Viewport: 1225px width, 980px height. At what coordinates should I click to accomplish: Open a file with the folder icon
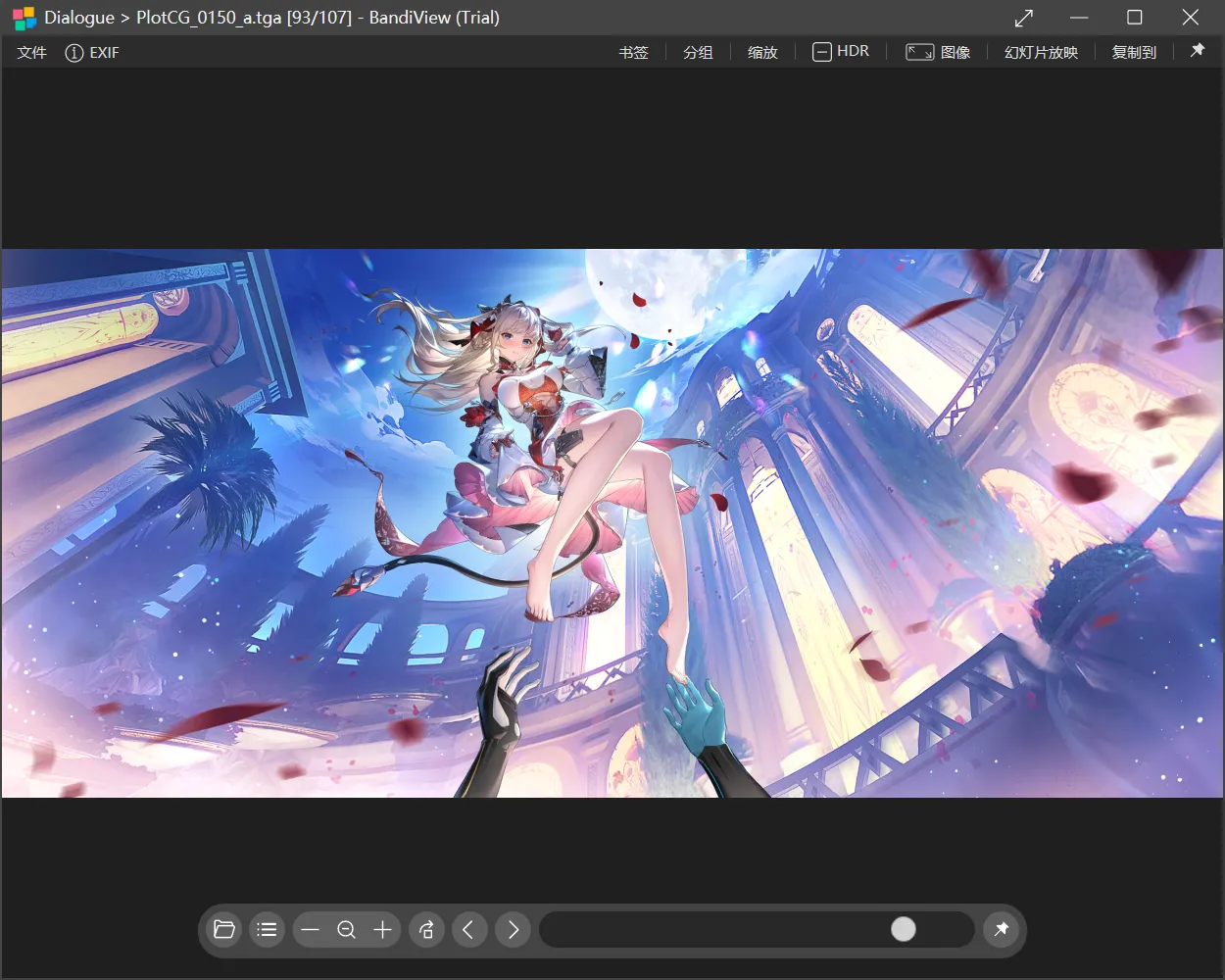pos(224,930)
